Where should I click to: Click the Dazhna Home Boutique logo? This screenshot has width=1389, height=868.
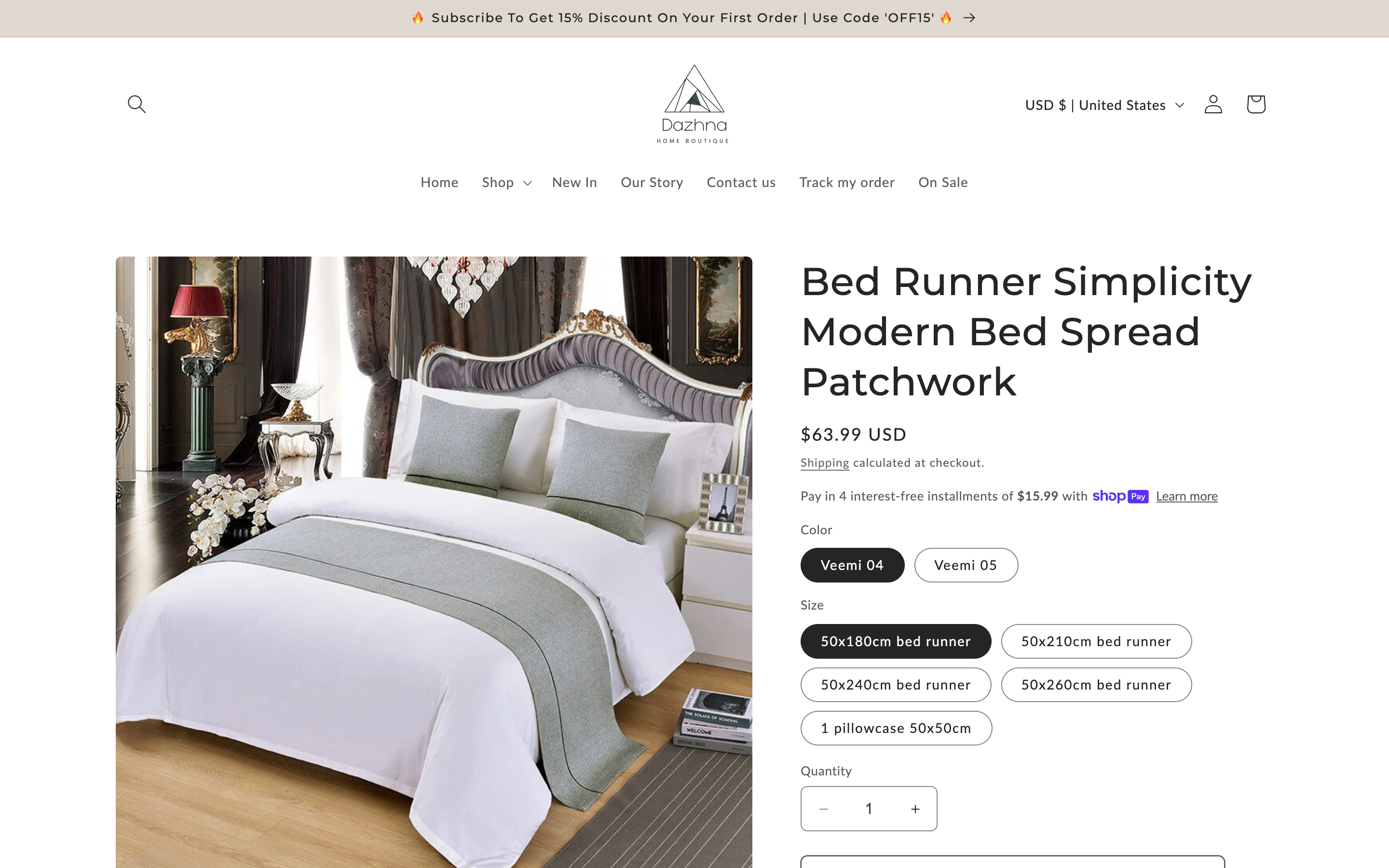click(694, 104)
